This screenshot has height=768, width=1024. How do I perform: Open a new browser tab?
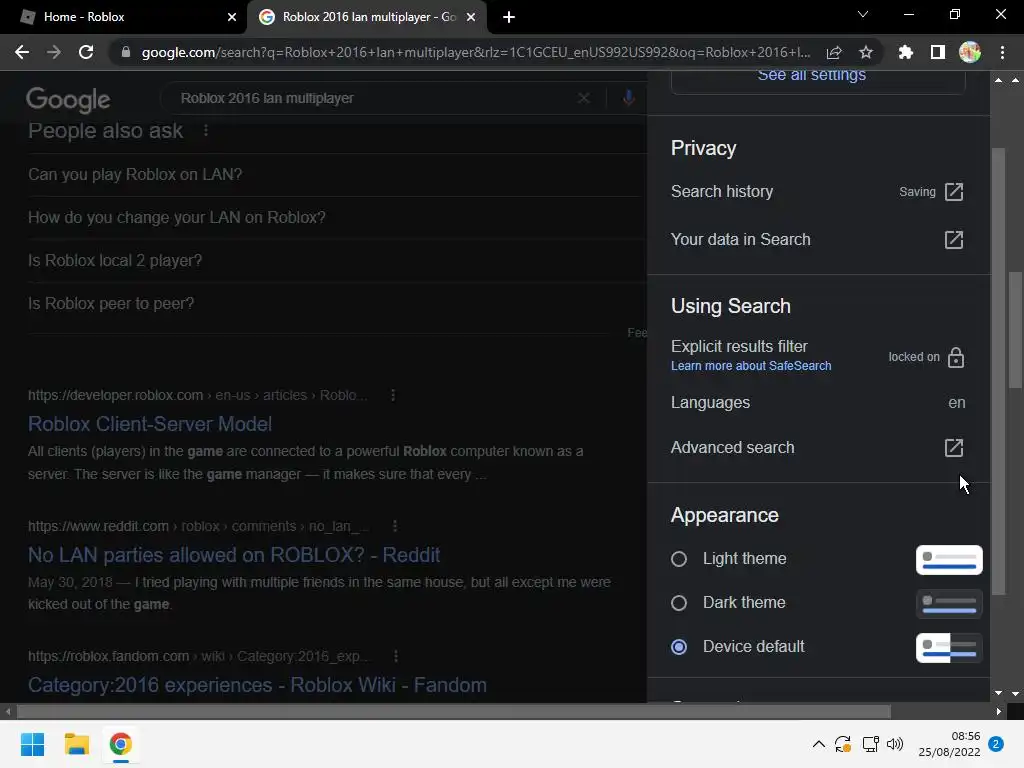[x=509, y=17]
